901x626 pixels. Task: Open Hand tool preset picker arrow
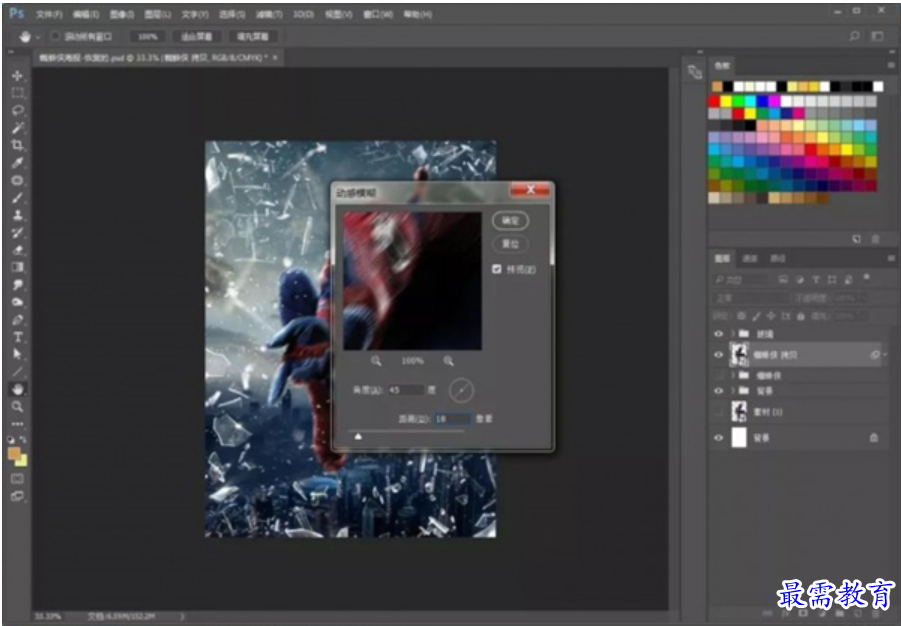coord(38,37)
